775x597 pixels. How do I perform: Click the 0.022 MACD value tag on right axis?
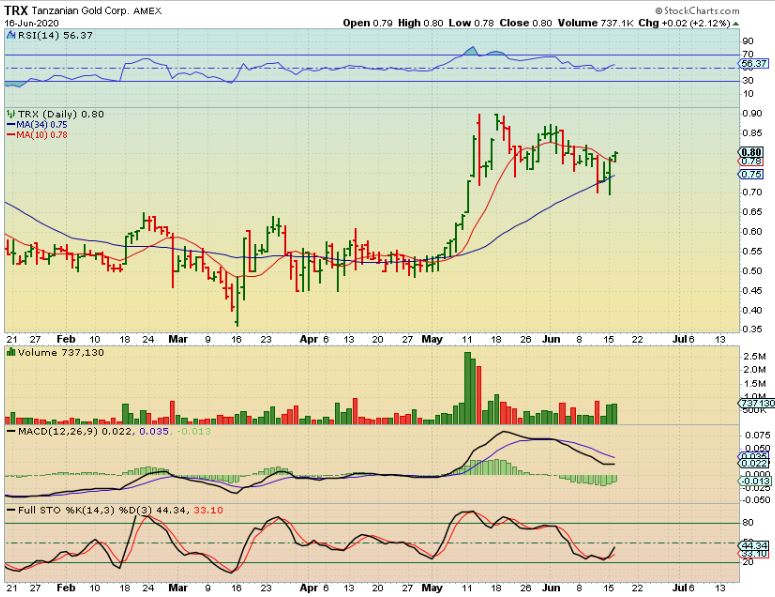(754, 463)
